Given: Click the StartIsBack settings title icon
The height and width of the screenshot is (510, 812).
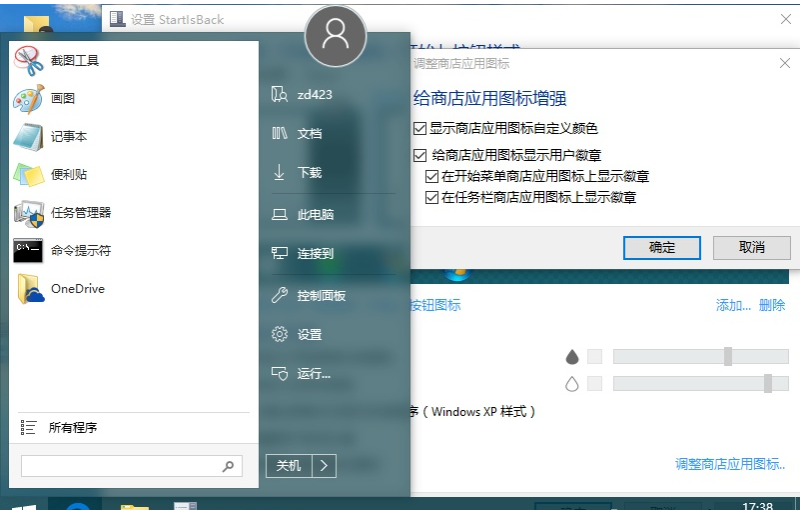Looking at the screenshot, I should coord(118,19).
